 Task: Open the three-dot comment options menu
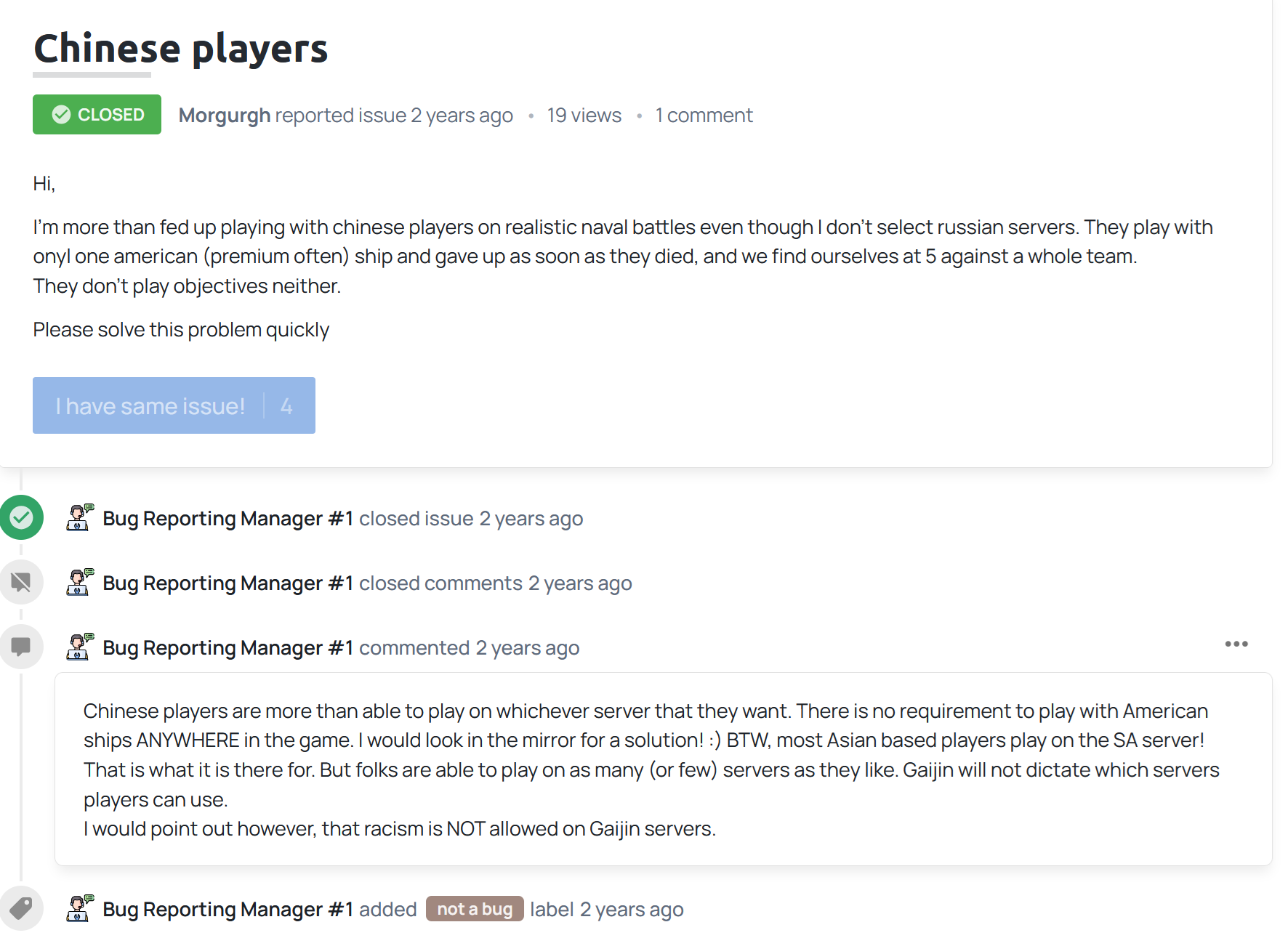[1236, 644]
